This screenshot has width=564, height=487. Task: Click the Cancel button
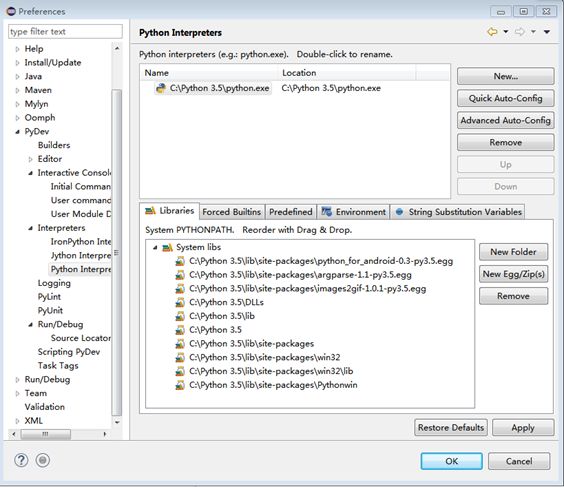(519, 461)
